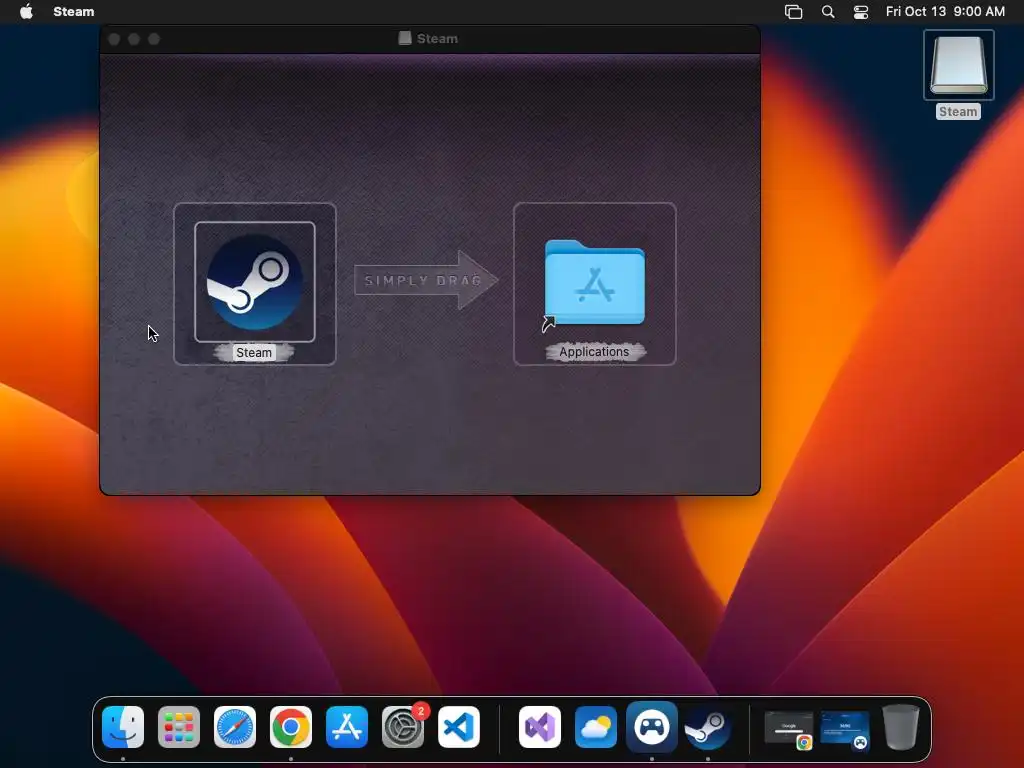Open Stage Manager windows icon in menu bar
The image size is (1024, 768).
[793, 12]
